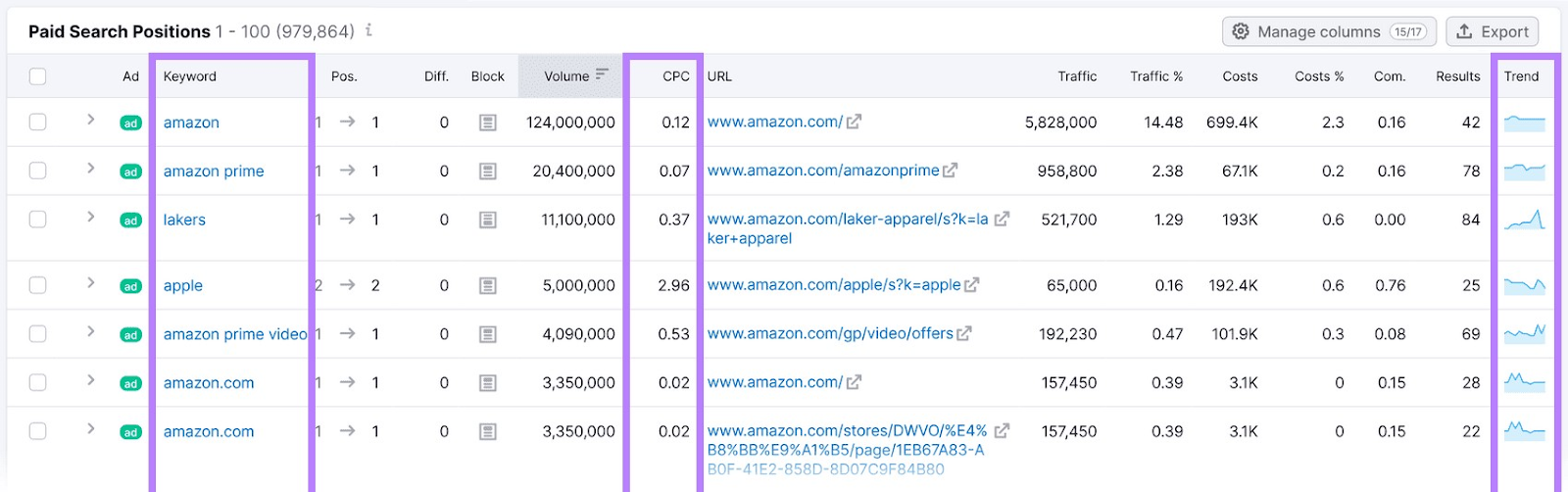This screenshot has width=1568, height=492.
Task: Click the Export button
Action: (1492, 31)
